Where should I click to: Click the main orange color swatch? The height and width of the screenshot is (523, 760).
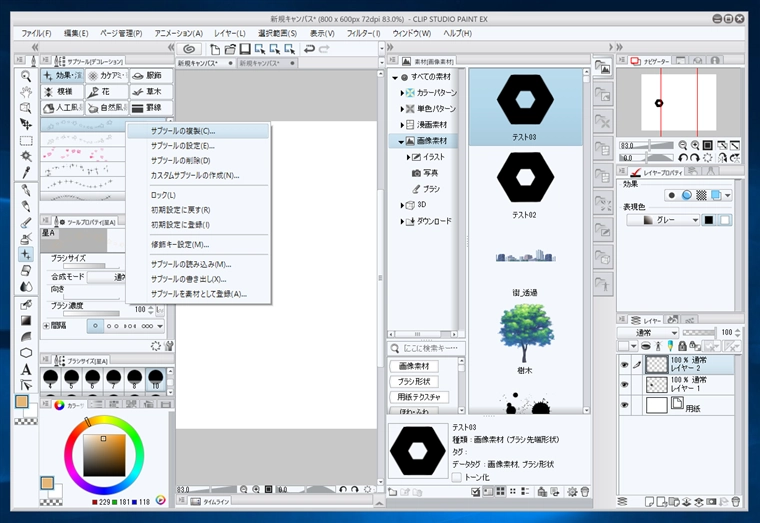tap(21, 401)
